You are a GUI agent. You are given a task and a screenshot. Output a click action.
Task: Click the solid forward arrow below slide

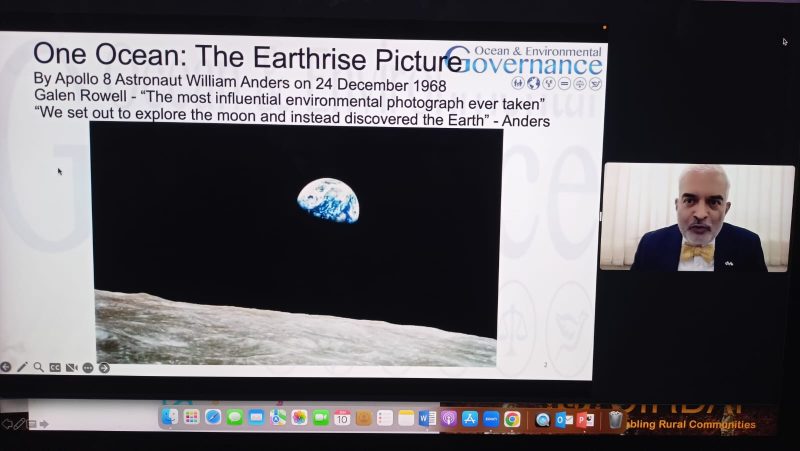click(x=44, y=423)
